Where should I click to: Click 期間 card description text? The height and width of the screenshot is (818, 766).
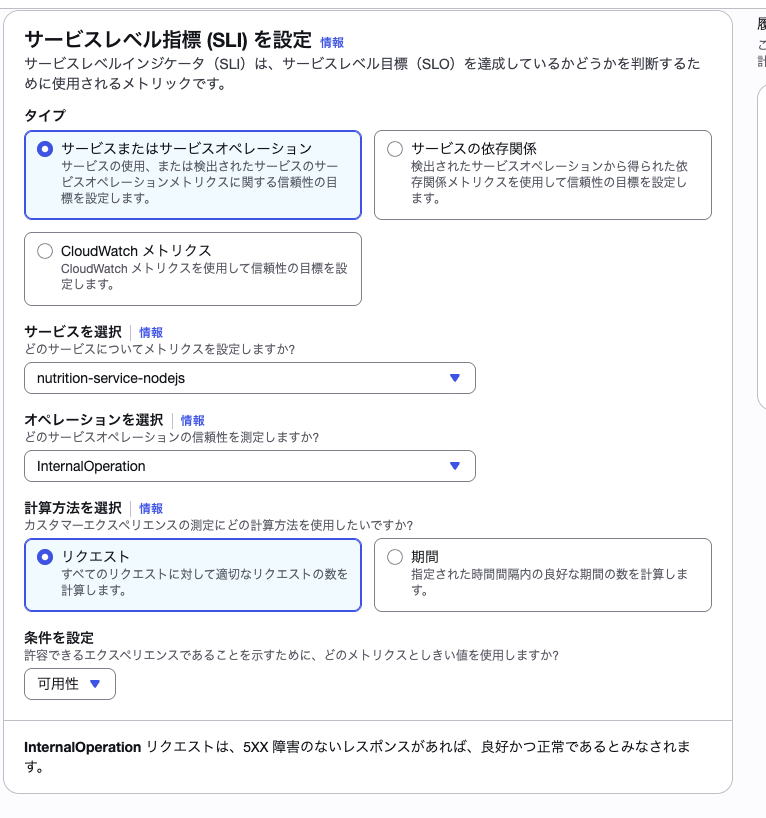548,582
